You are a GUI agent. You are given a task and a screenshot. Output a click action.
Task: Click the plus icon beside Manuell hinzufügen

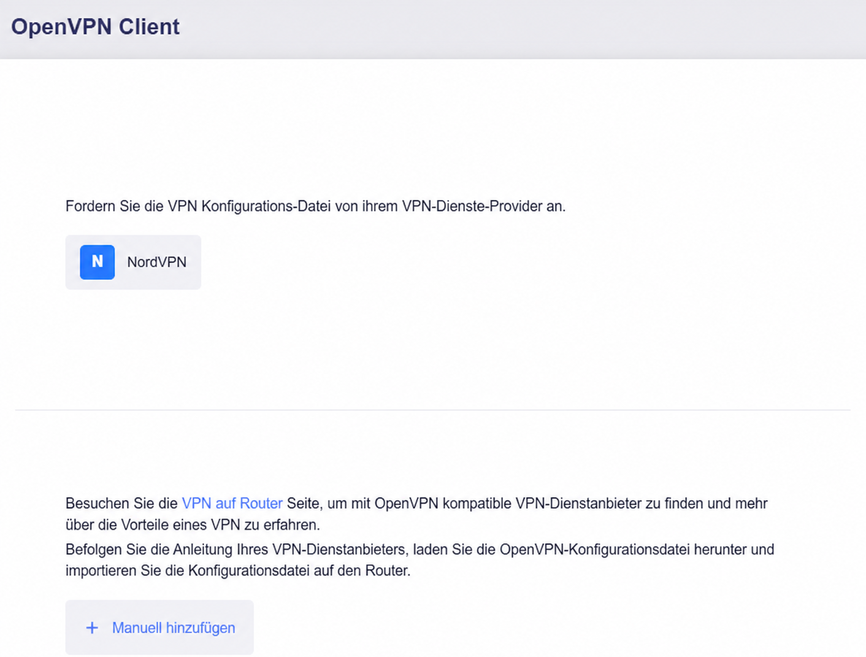[92, 628]
